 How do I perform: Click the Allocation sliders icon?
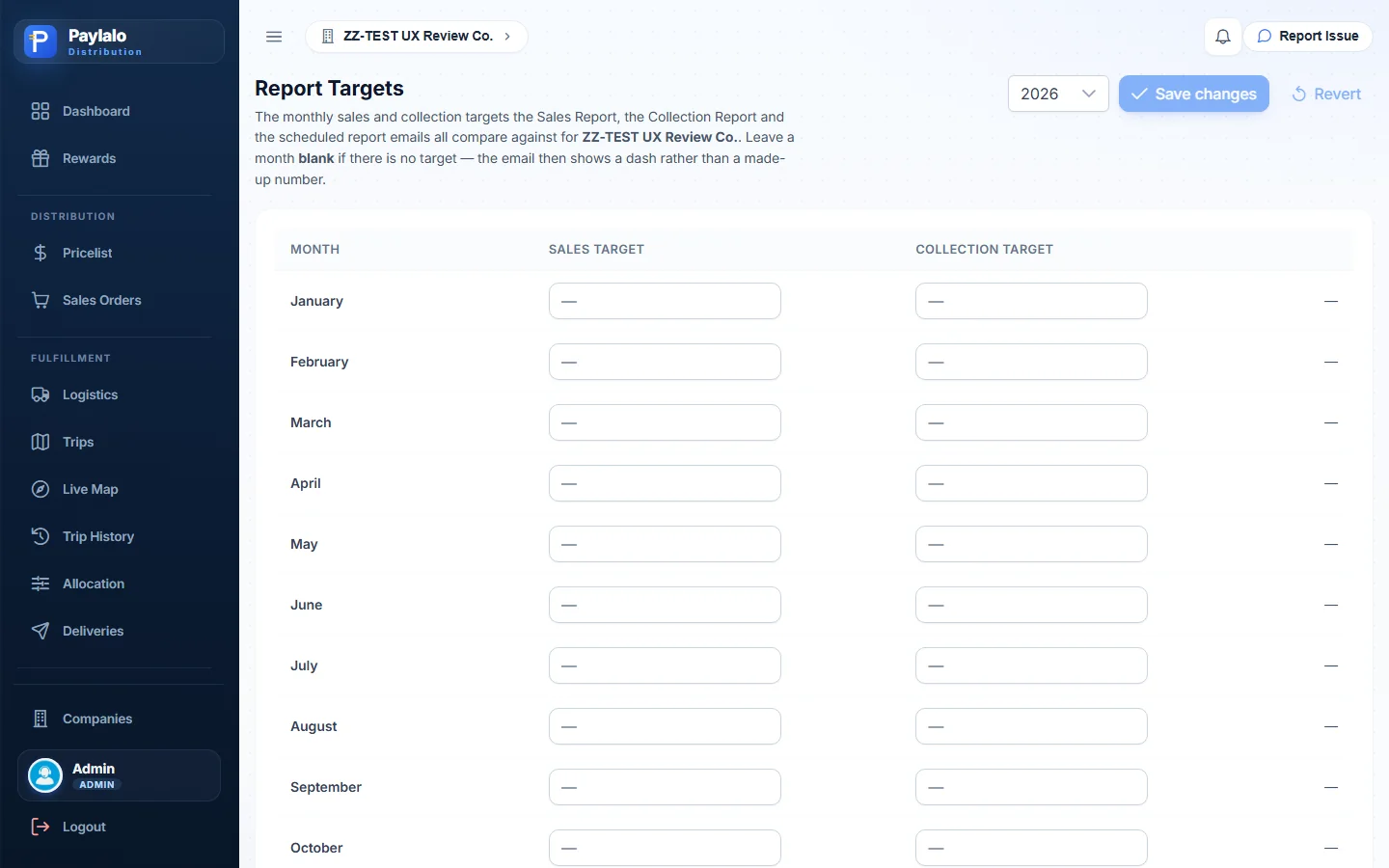point(41,583)
